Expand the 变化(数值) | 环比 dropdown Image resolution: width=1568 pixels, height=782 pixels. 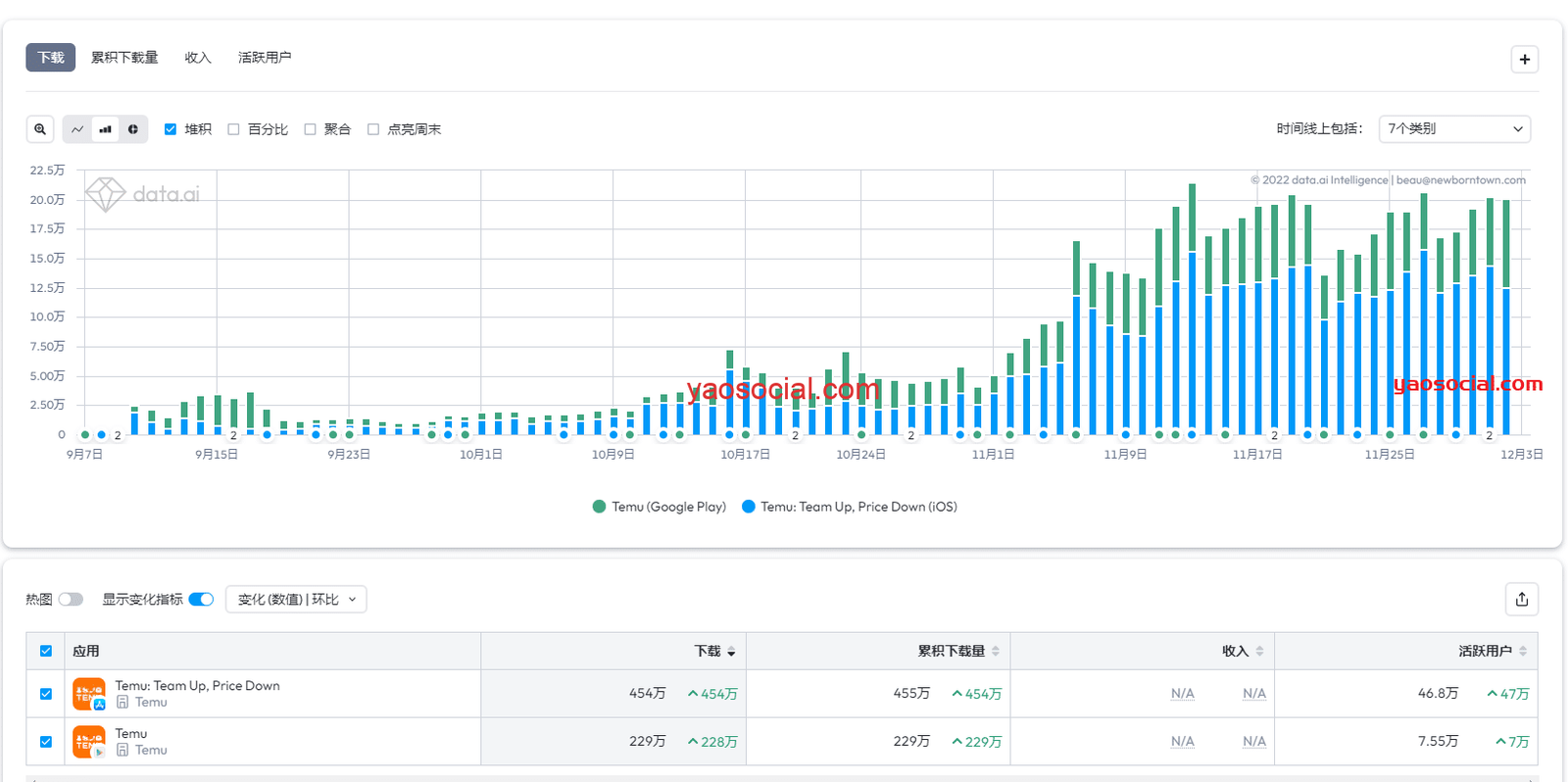[x=296, y=600]
